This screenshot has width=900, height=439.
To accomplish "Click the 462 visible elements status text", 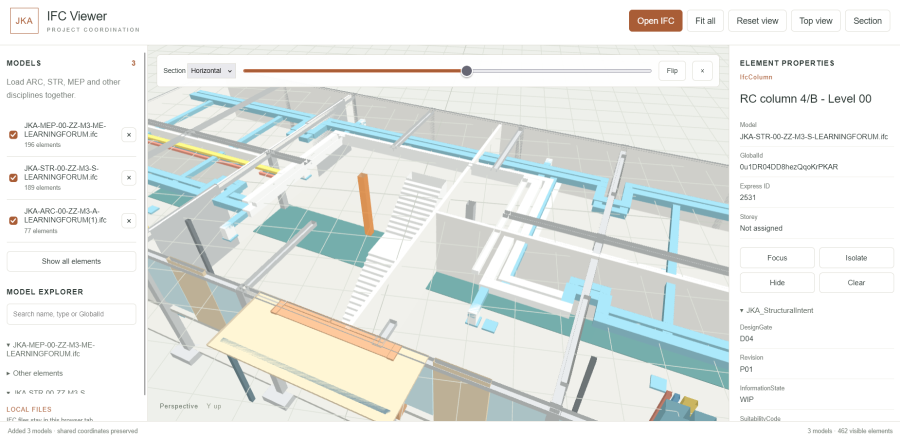I will tap(864, 430).
